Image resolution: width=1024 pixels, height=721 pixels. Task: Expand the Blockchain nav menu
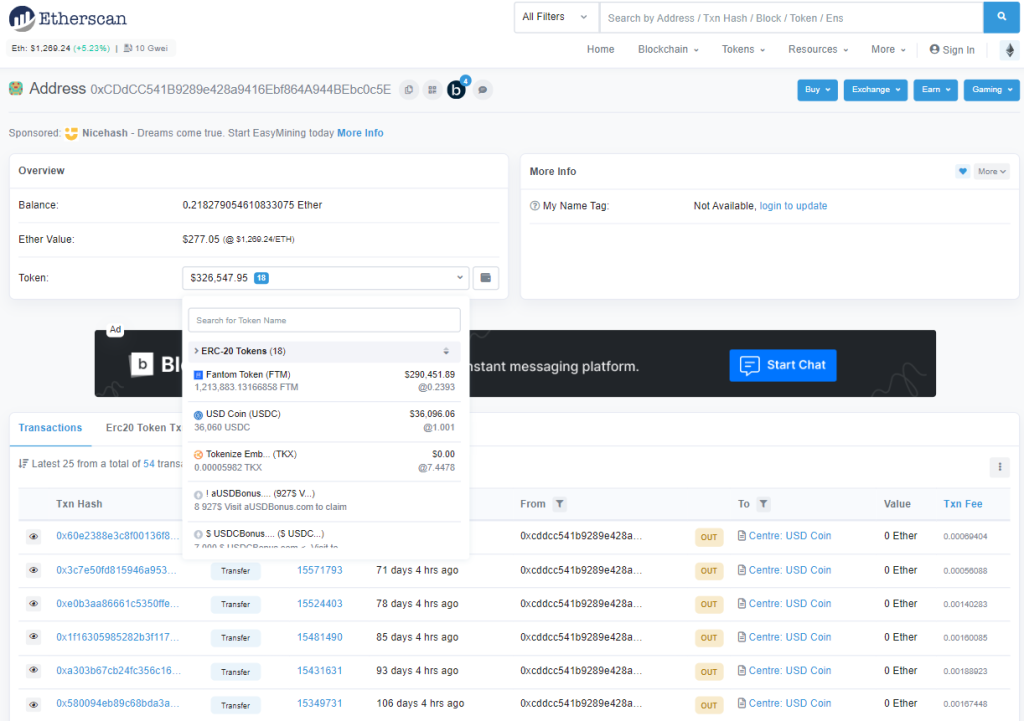pos(668,50)
